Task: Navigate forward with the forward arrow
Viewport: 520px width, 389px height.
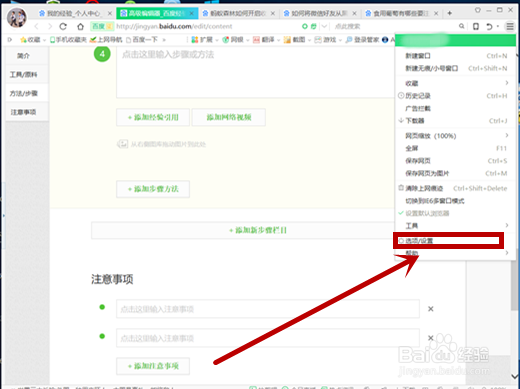Action: click(50, 26)
